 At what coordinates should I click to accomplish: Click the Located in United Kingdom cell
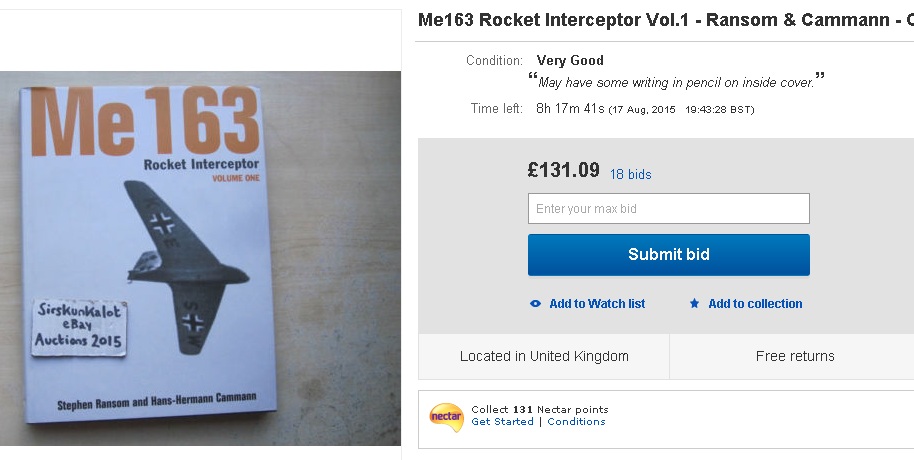pos(544,356)
